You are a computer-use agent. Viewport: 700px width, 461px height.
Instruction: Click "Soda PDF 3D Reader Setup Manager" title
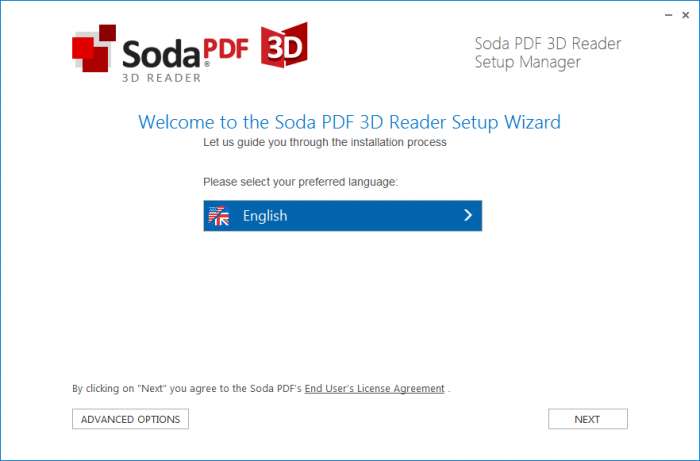pyautogui.click(x=548, y=53)
